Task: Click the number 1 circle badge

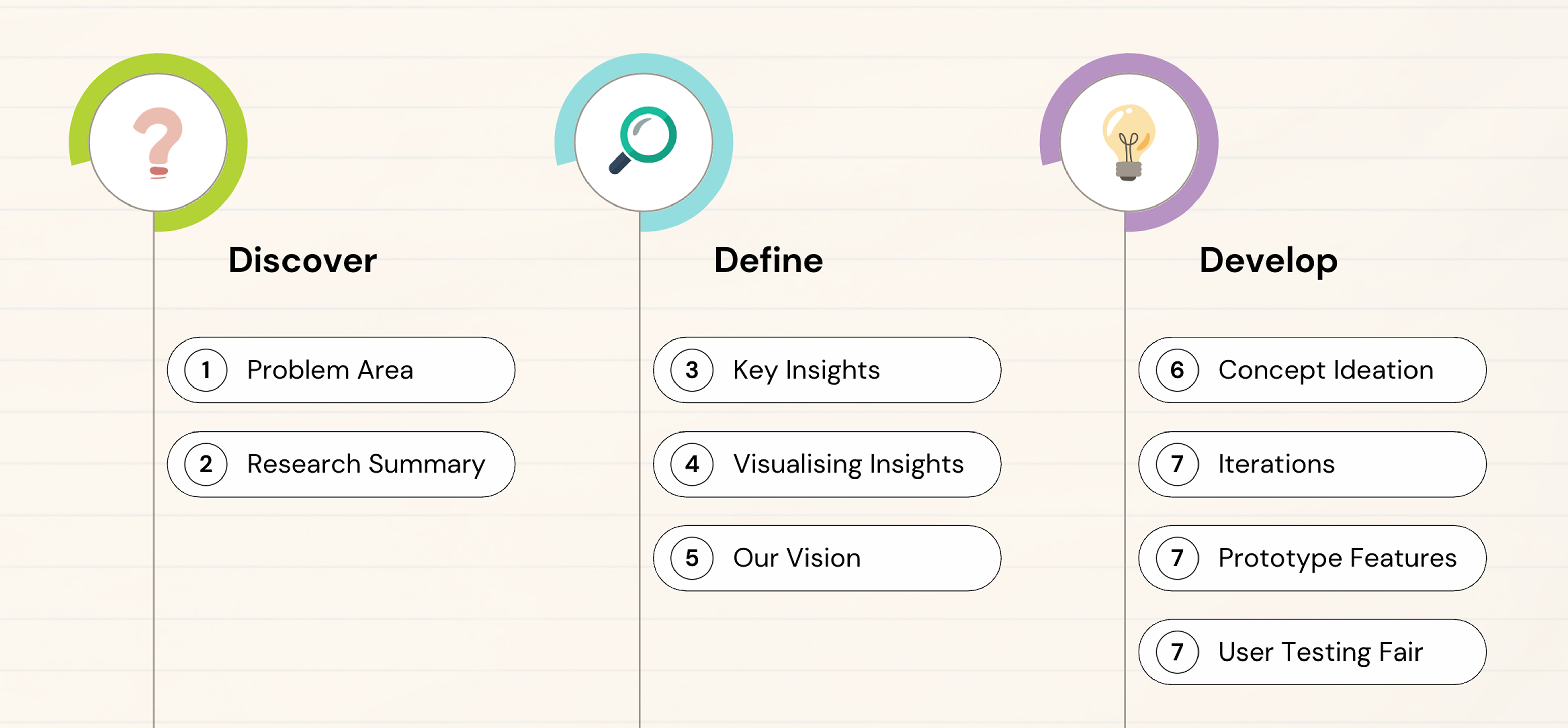Action: (206, 370)
